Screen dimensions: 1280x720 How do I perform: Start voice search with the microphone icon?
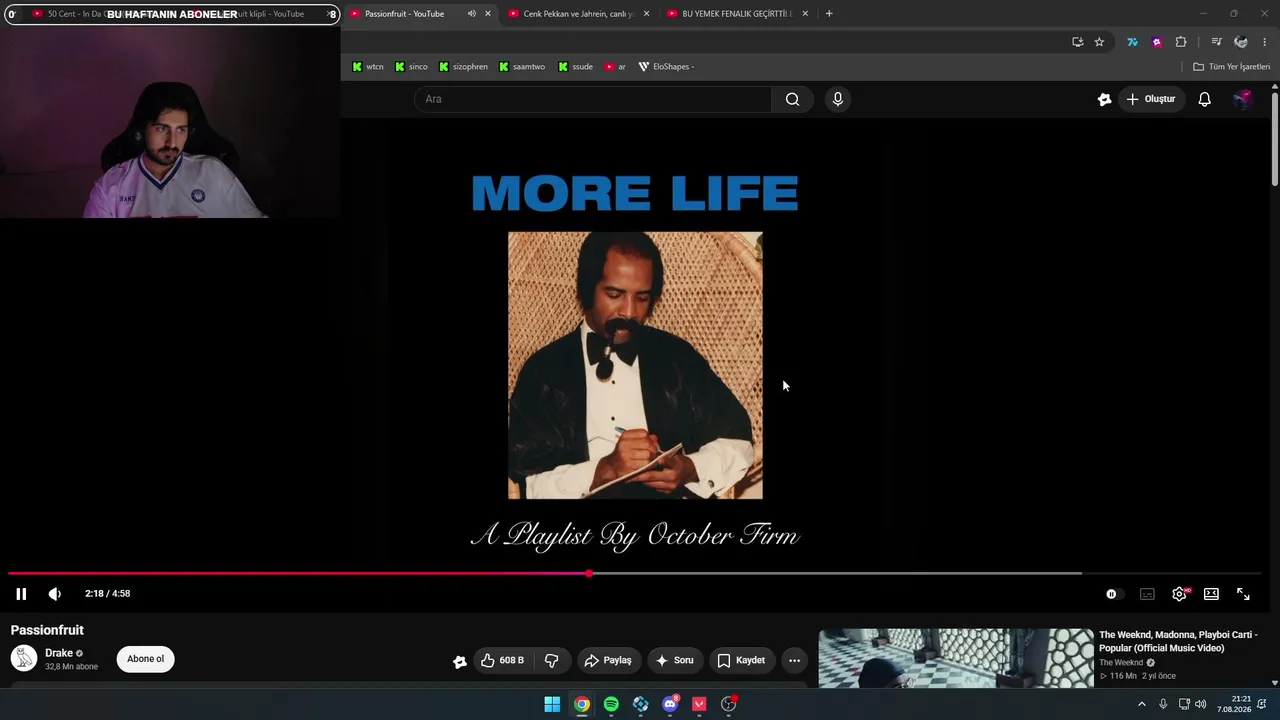[x=838, y=99]
